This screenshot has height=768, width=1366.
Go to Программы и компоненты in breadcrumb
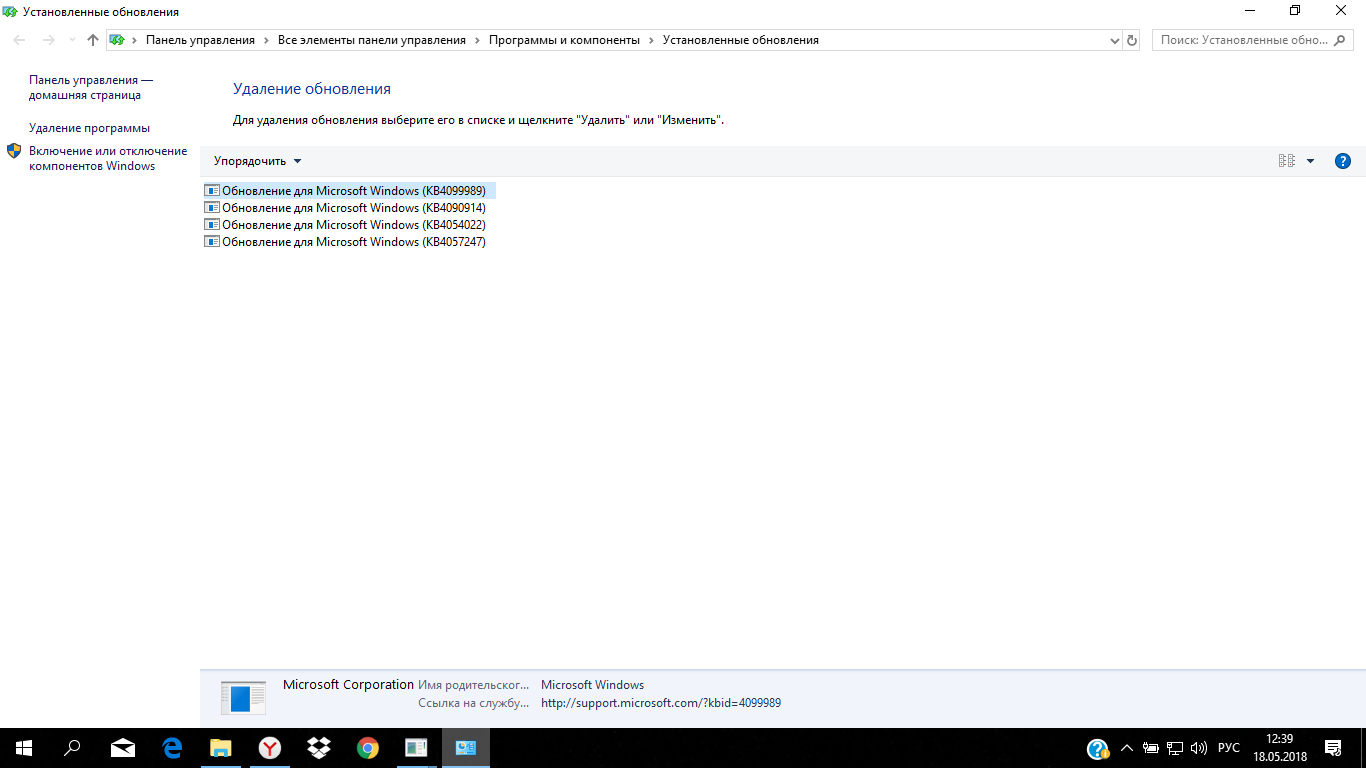tap(564, 40)
